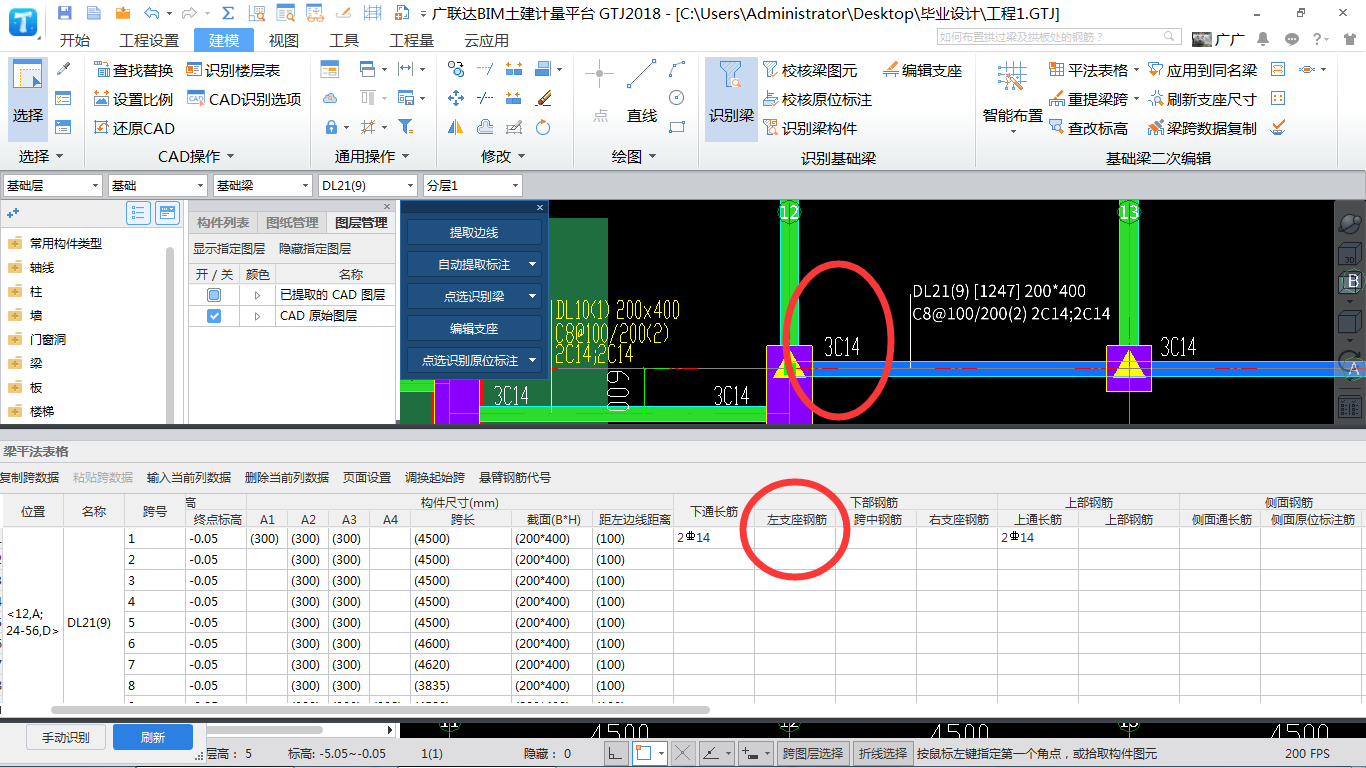
Task: Click the 手动识别 button
Action: [65, 738]
